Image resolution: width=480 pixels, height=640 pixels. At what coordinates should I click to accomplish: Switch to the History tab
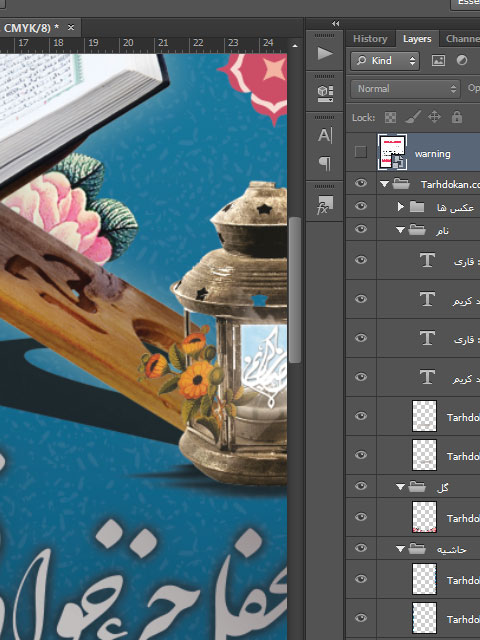[x=370, y=39]
